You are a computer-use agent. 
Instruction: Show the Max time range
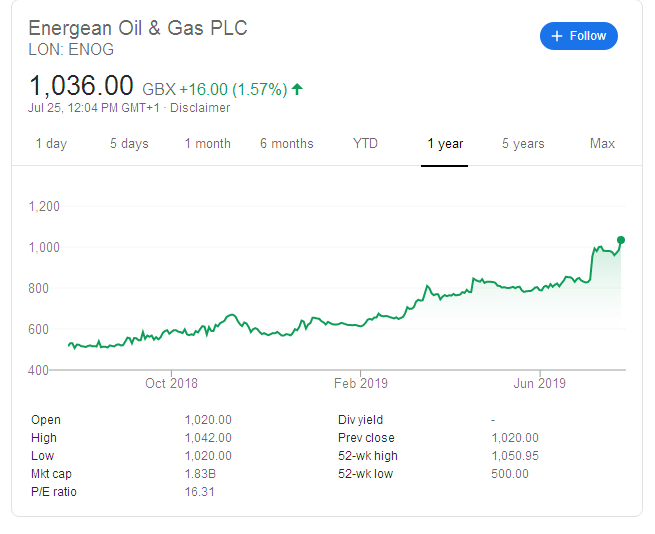(602, 144)
